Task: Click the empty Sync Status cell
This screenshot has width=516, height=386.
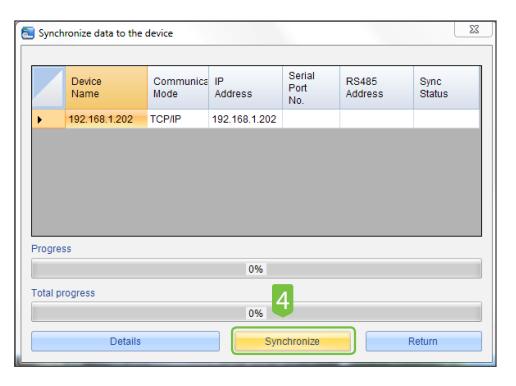Action: [x=447, y=119]
